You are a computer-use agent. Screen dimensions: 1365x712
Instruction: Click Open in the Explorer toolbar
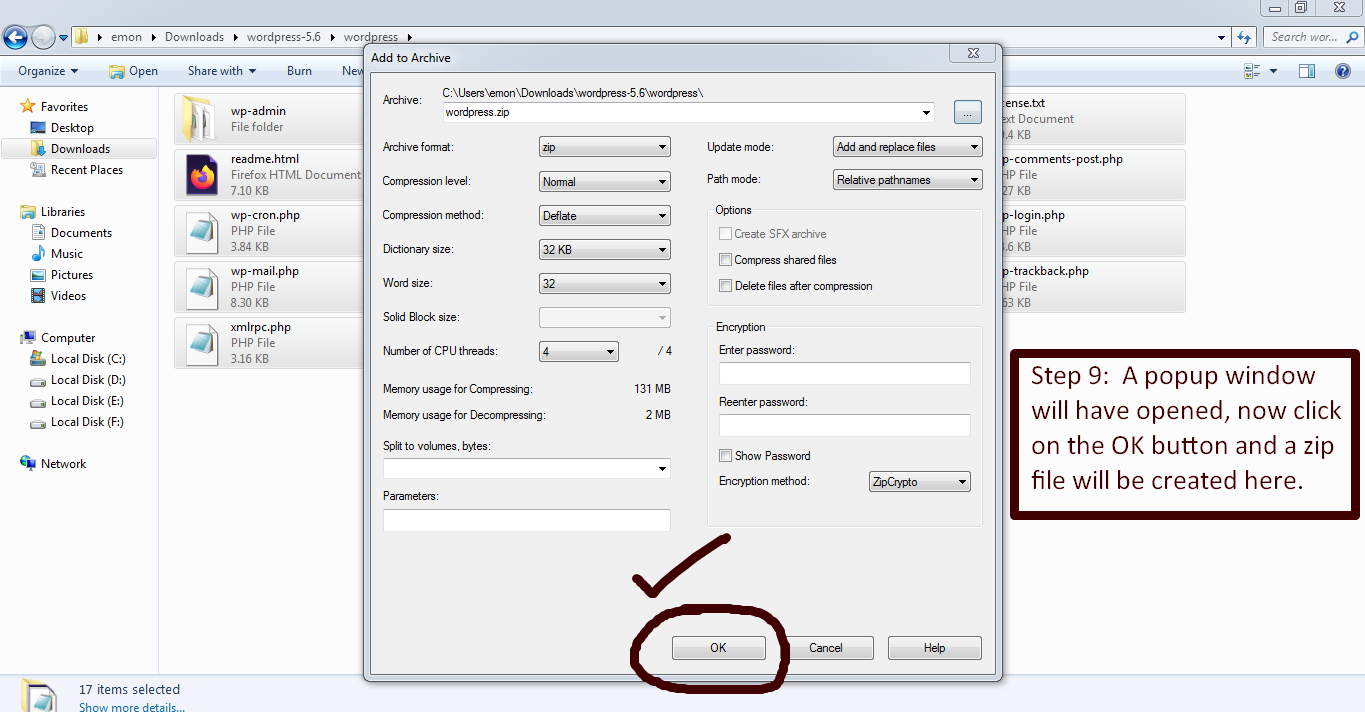pyautogui.click(x=134, y=71)
